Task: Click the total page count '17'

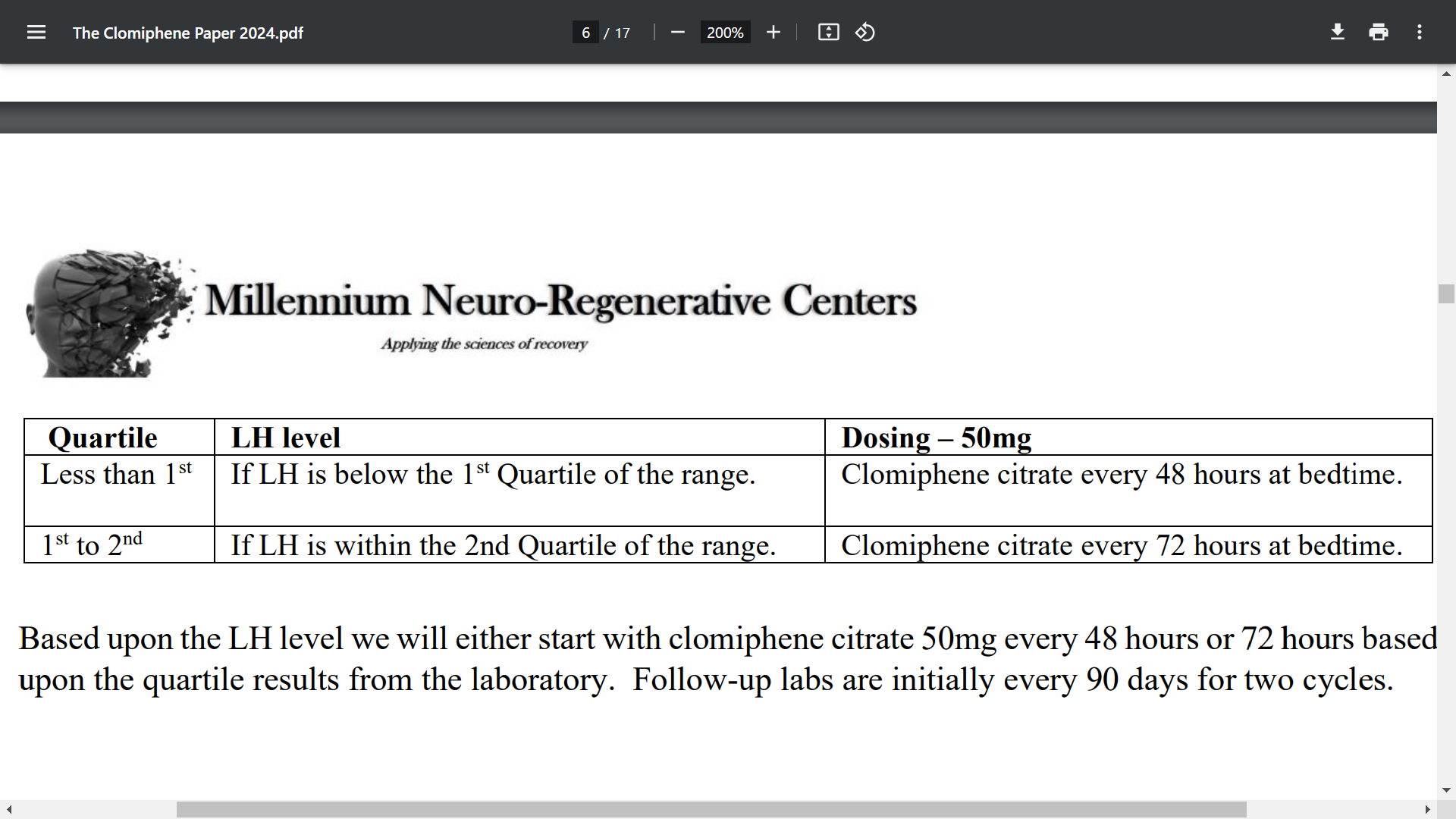Action: click(x=623, y=33)
